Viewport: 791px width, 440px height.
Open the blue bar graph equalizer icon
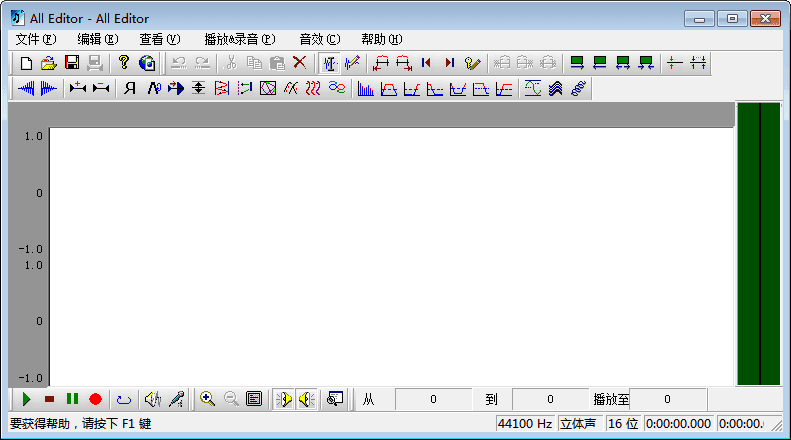tap(365, 89)
